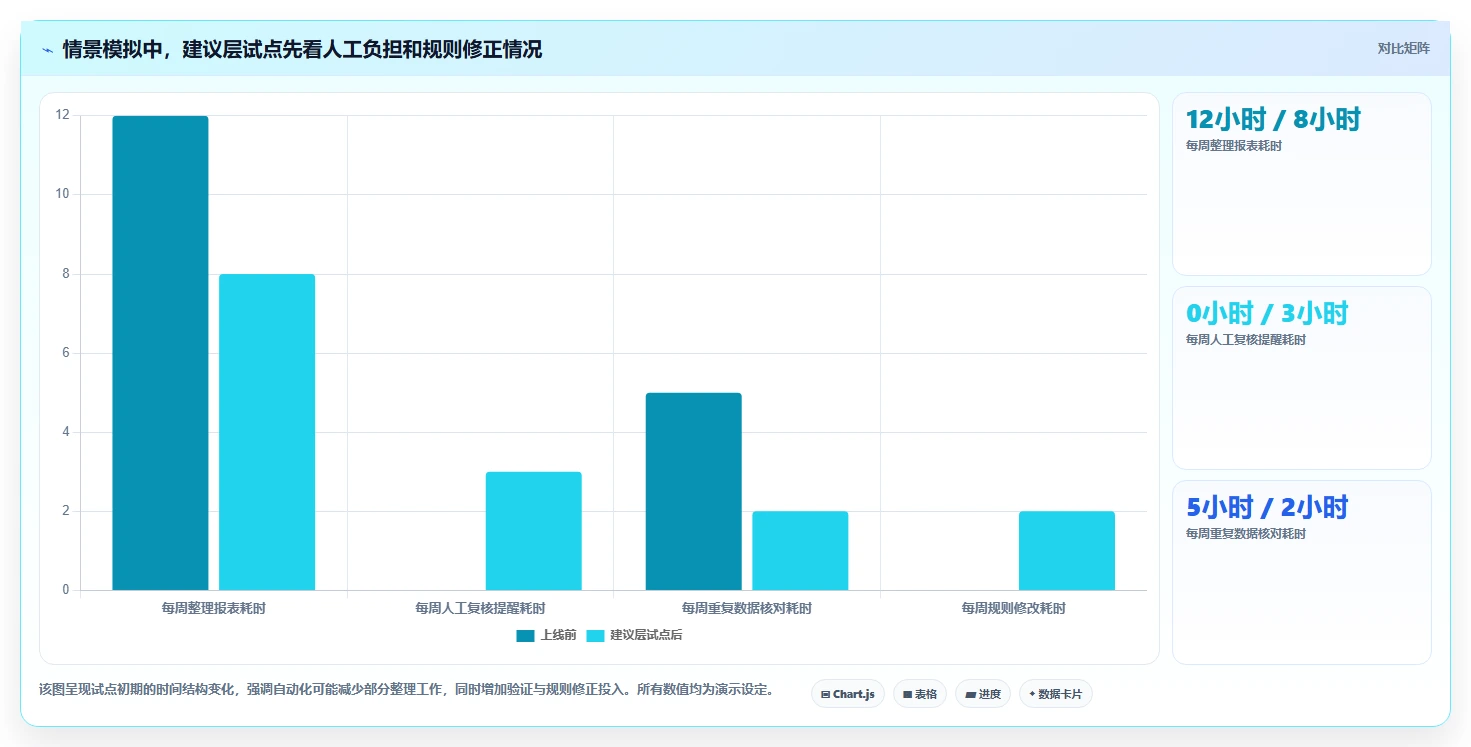This screenshot has width=1471, height=747.
Task: Select the Chart.js chip
Action: tap(847, 694)
